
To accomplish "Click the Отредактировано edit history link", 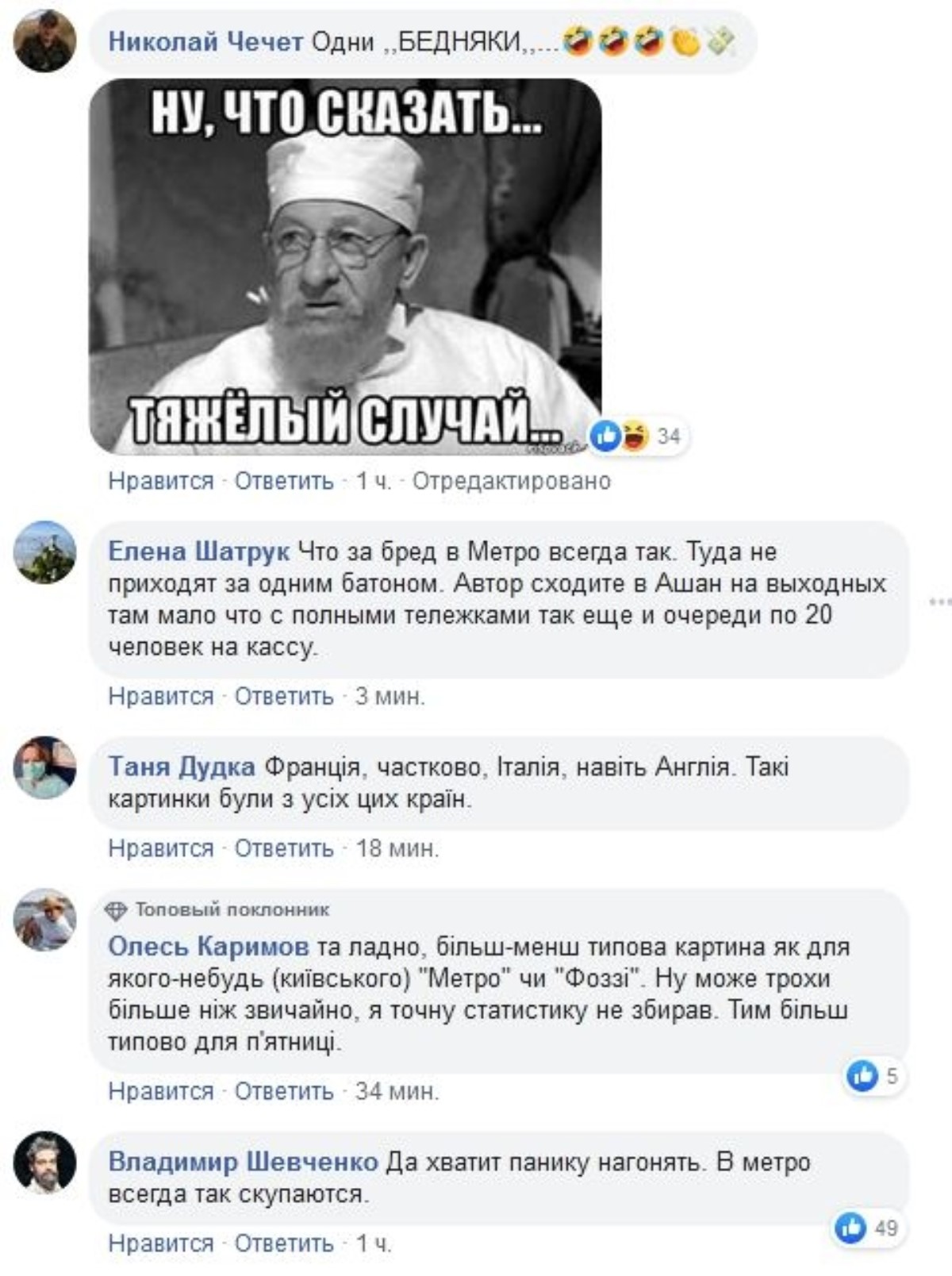I will 512,481.
